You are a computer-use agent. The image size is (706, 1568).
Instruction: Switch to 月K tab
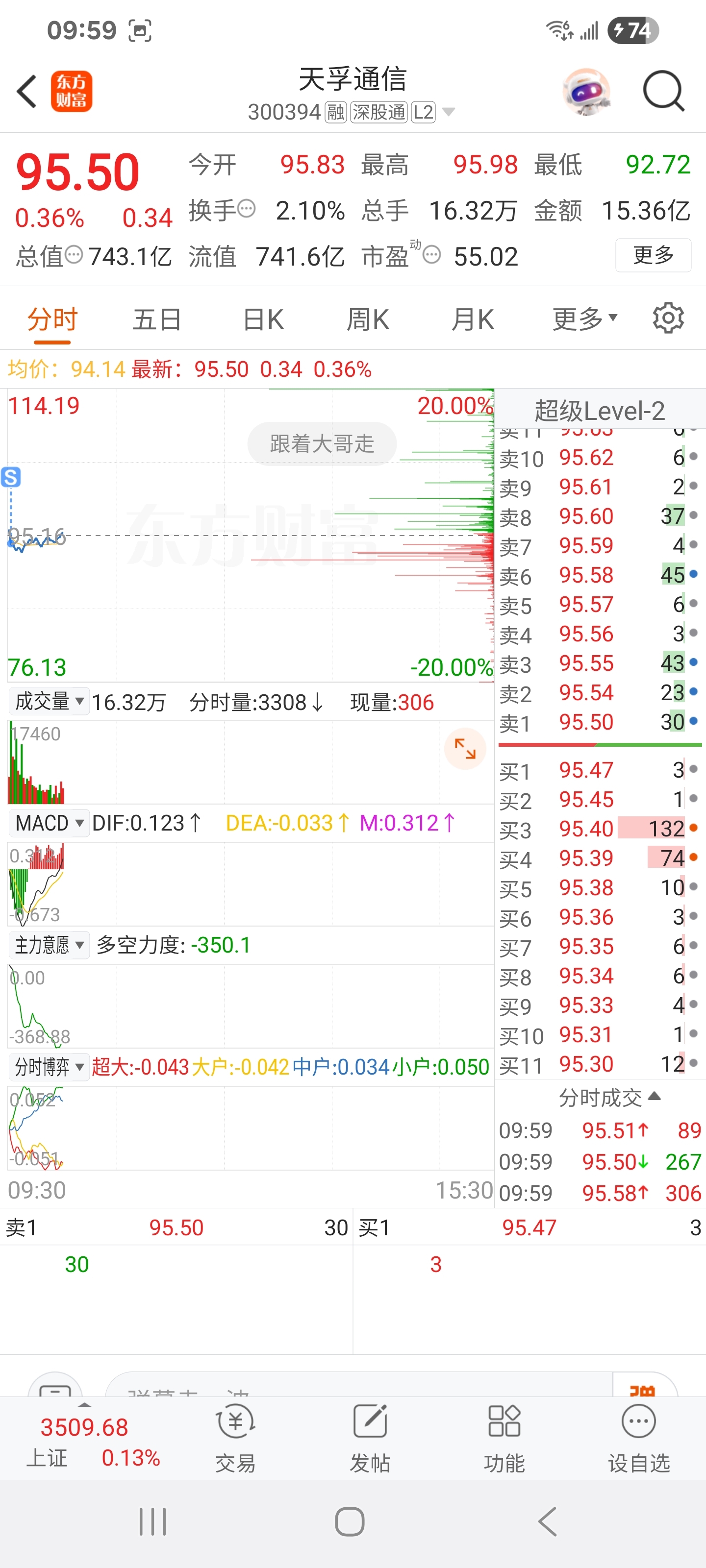(473, 318)
